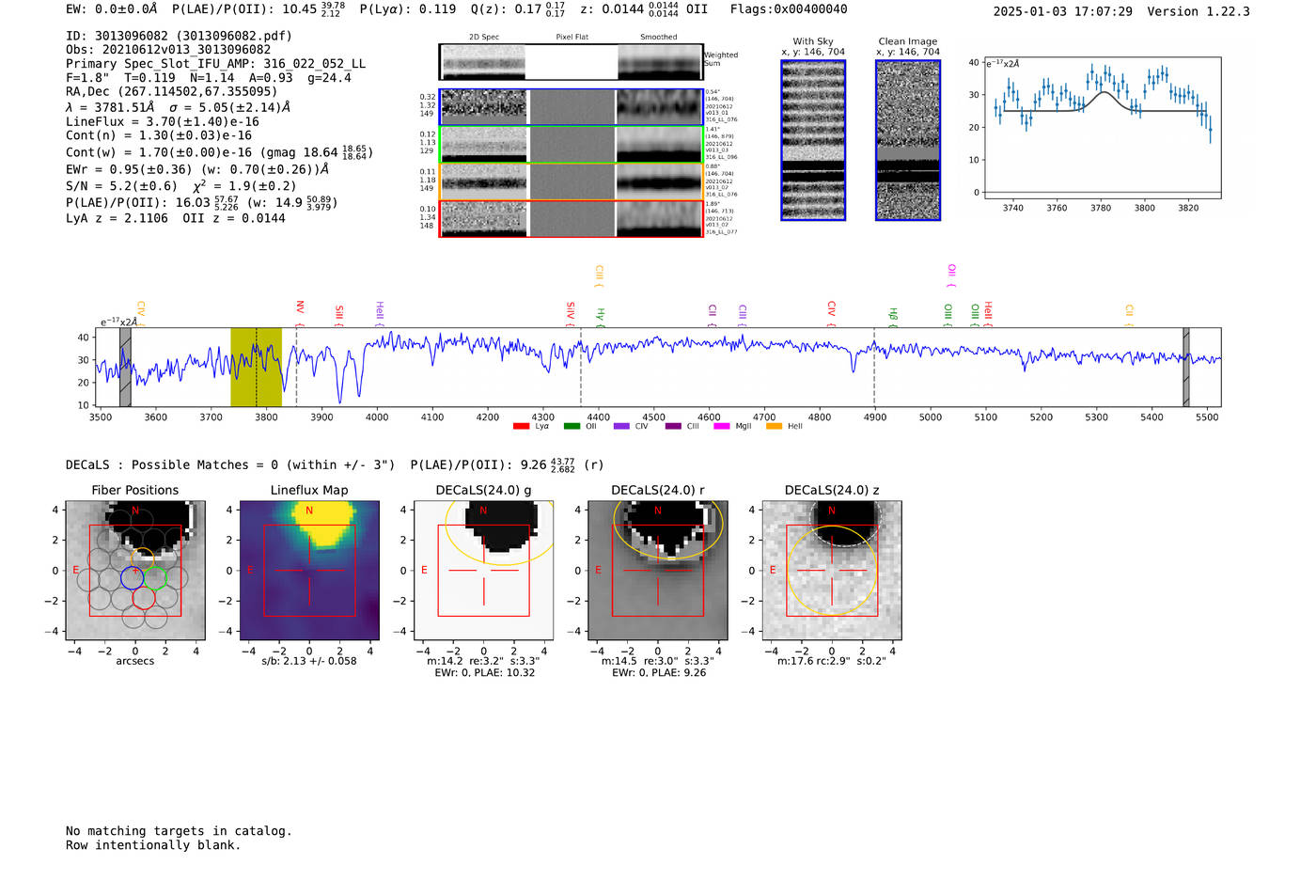The width and height of the screenshot is (1316, 896).
Task: Click the red Lyα legend swatch
Action: coord(521,427)
